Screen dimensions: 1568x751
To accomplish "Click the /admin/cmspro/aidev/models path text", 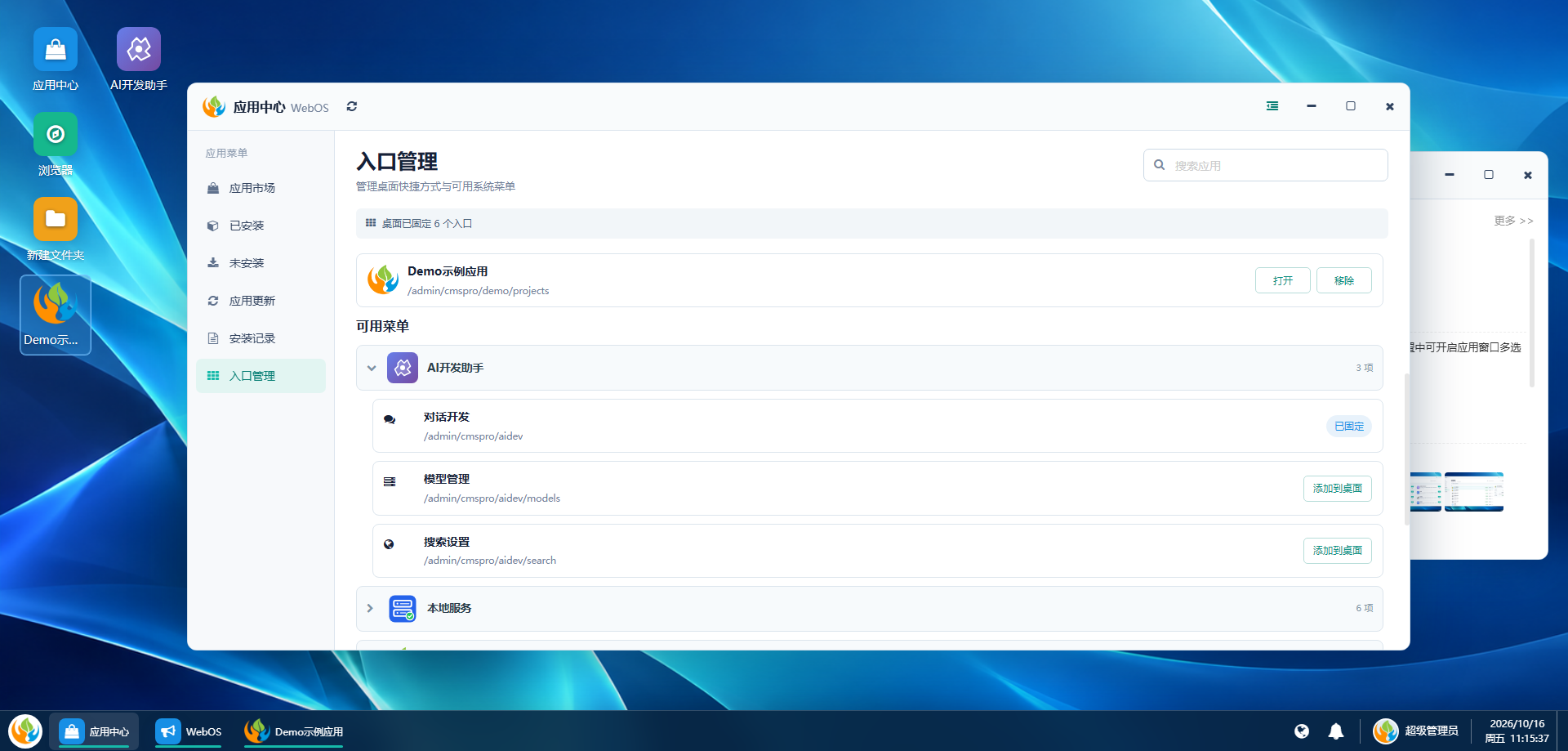I will [x=492, y=498].
